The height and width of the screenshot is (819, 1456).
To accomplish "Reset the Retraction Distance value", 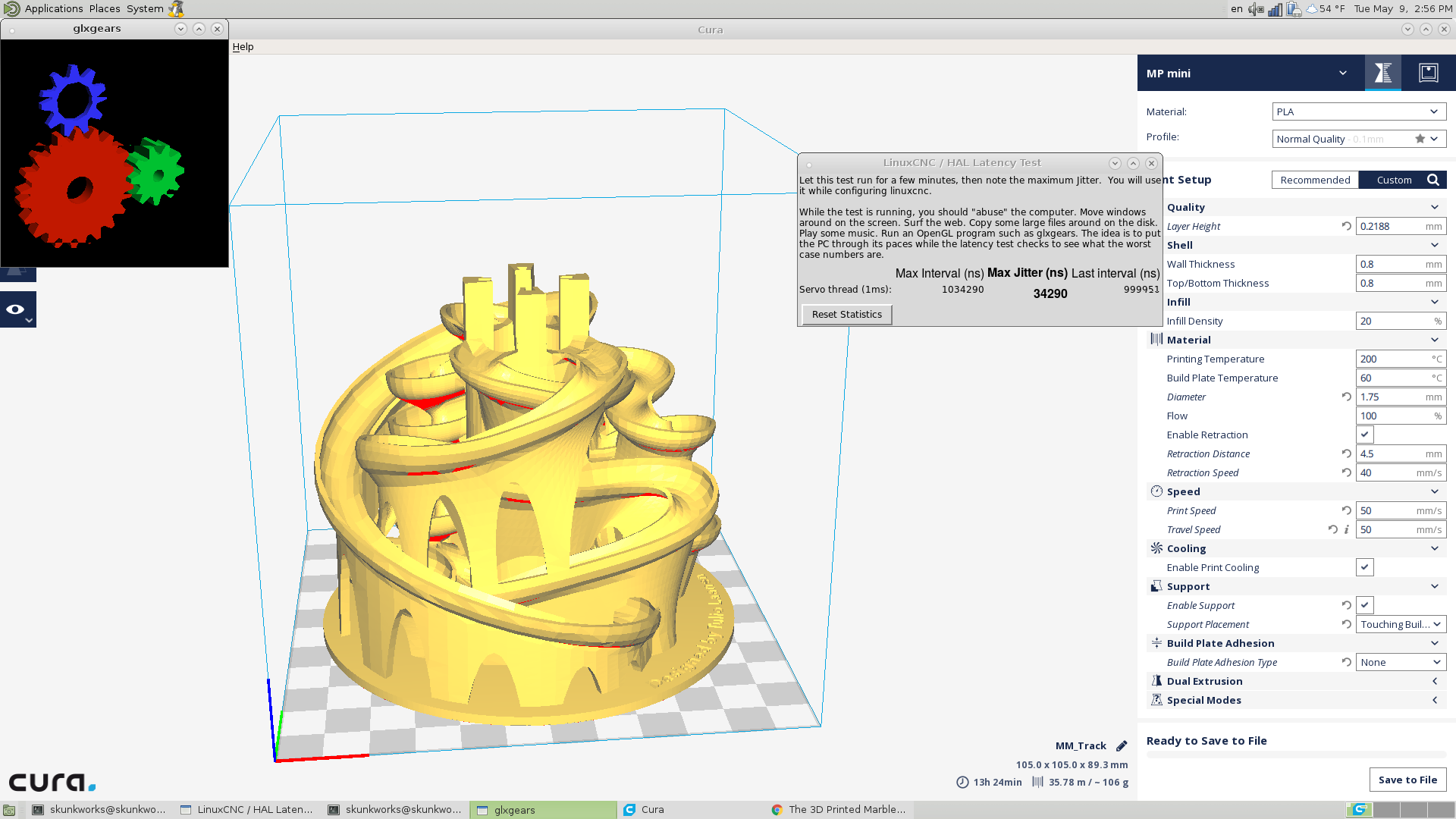I will [x=1346, y=453].
